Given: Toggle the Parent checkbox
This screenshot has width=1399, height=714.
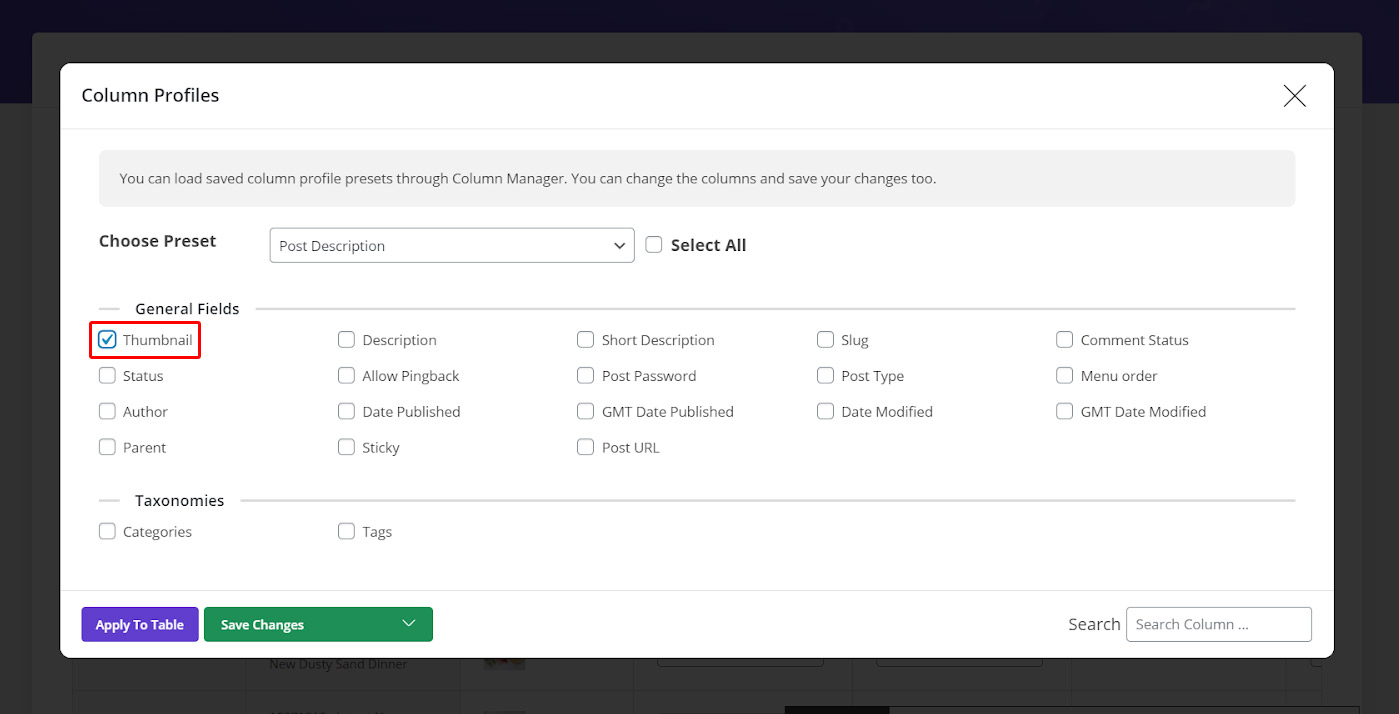Looking at the screenshot, I should 107,448.
